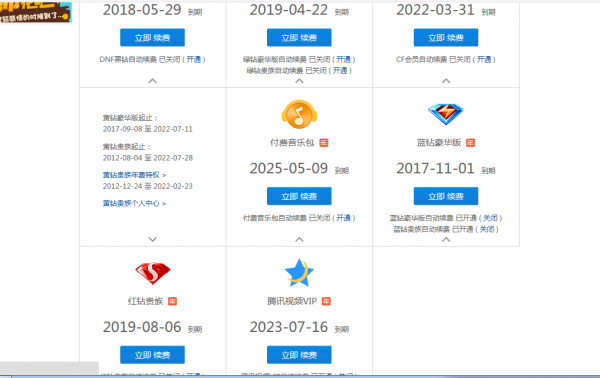Click the down chevron under 黄钻 details
The height and width of the screenshot is (378, 600).
click(x=153, y=240)
